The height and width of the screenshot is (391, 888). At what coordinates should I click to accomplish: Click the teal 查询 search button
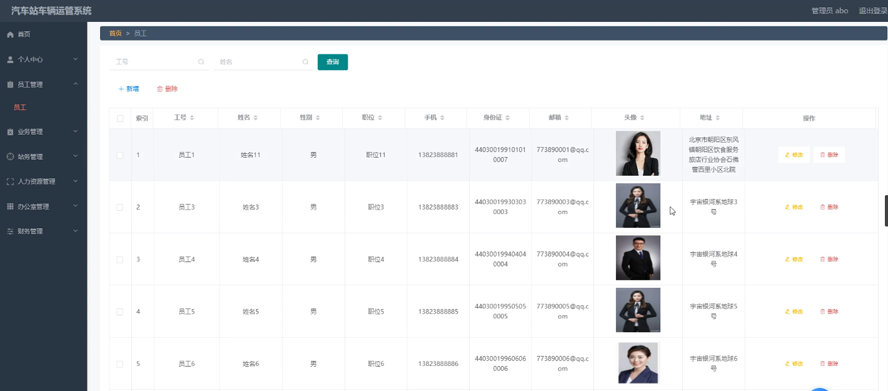(x=332, y=62)
